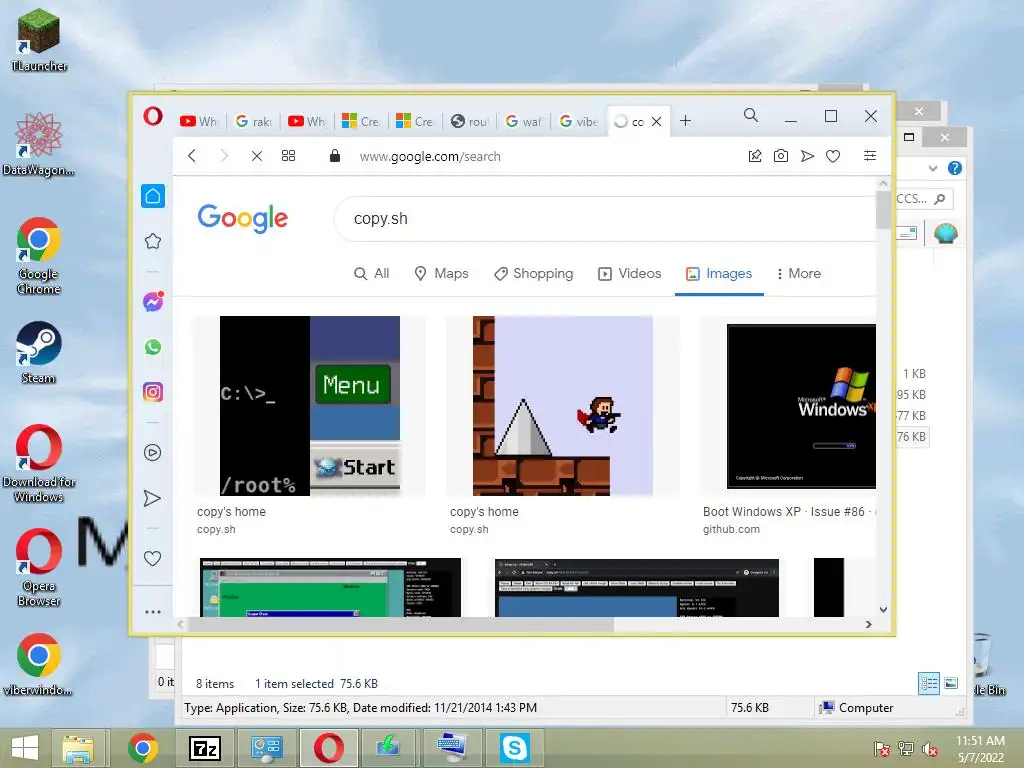The width and height of the screenshot is (1024, 768).
Task: Select the Videos results tab
Action: [x=630, y=274]
